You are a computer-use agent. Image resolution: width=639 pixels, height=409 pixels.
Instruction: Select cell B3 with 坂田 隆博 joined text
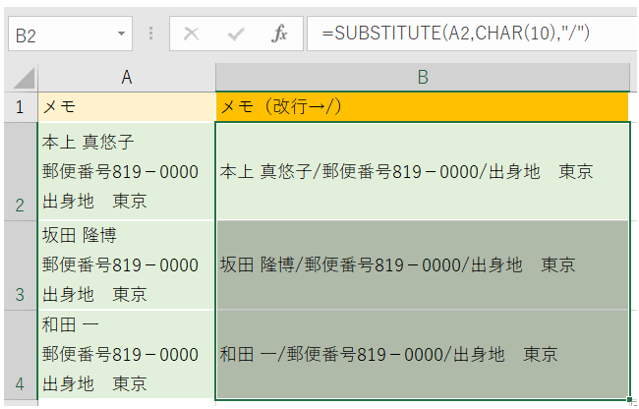423,265
